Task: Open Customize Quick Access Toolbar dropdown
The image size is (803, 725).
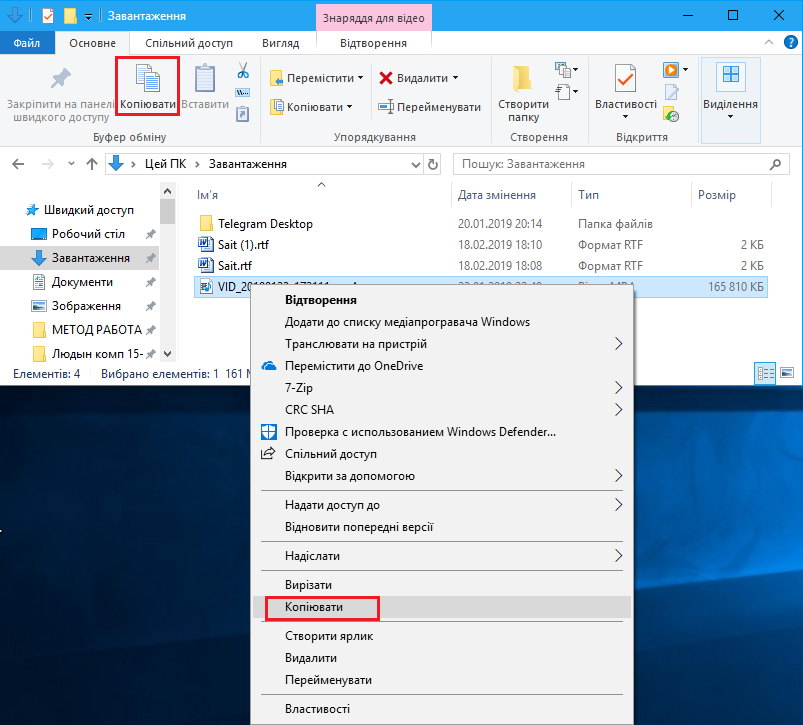Action: (x=88, y=17)
